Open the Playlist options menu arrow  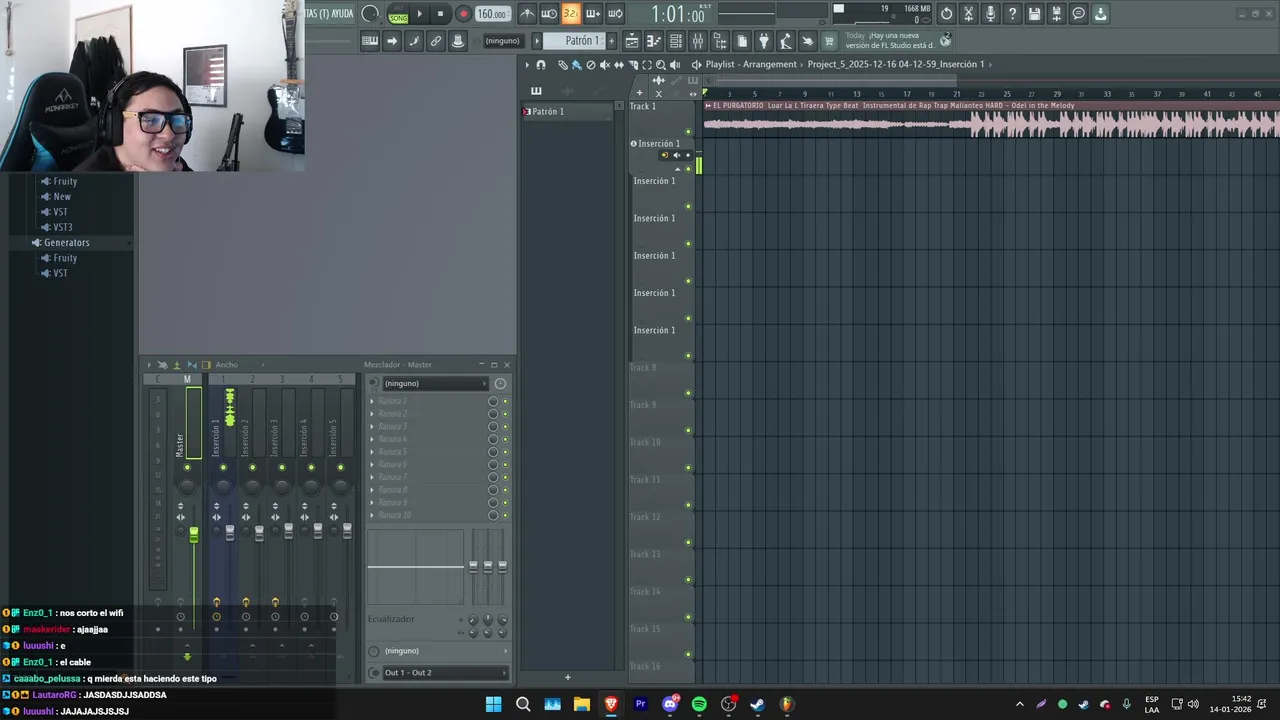(527, 65)
